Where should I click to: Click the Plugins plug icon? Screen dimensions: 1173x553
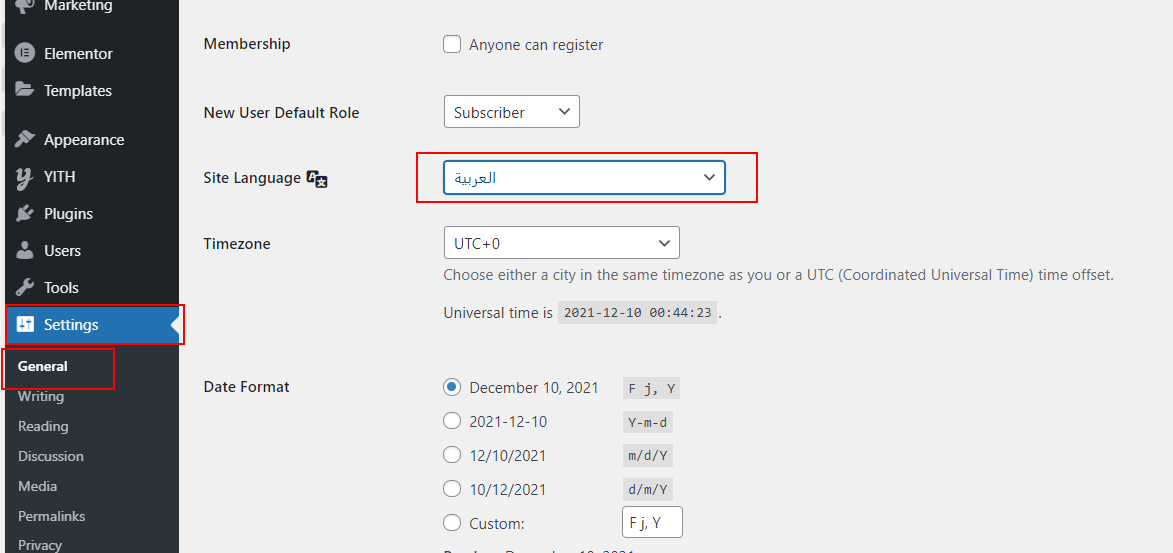coord(25,214)
